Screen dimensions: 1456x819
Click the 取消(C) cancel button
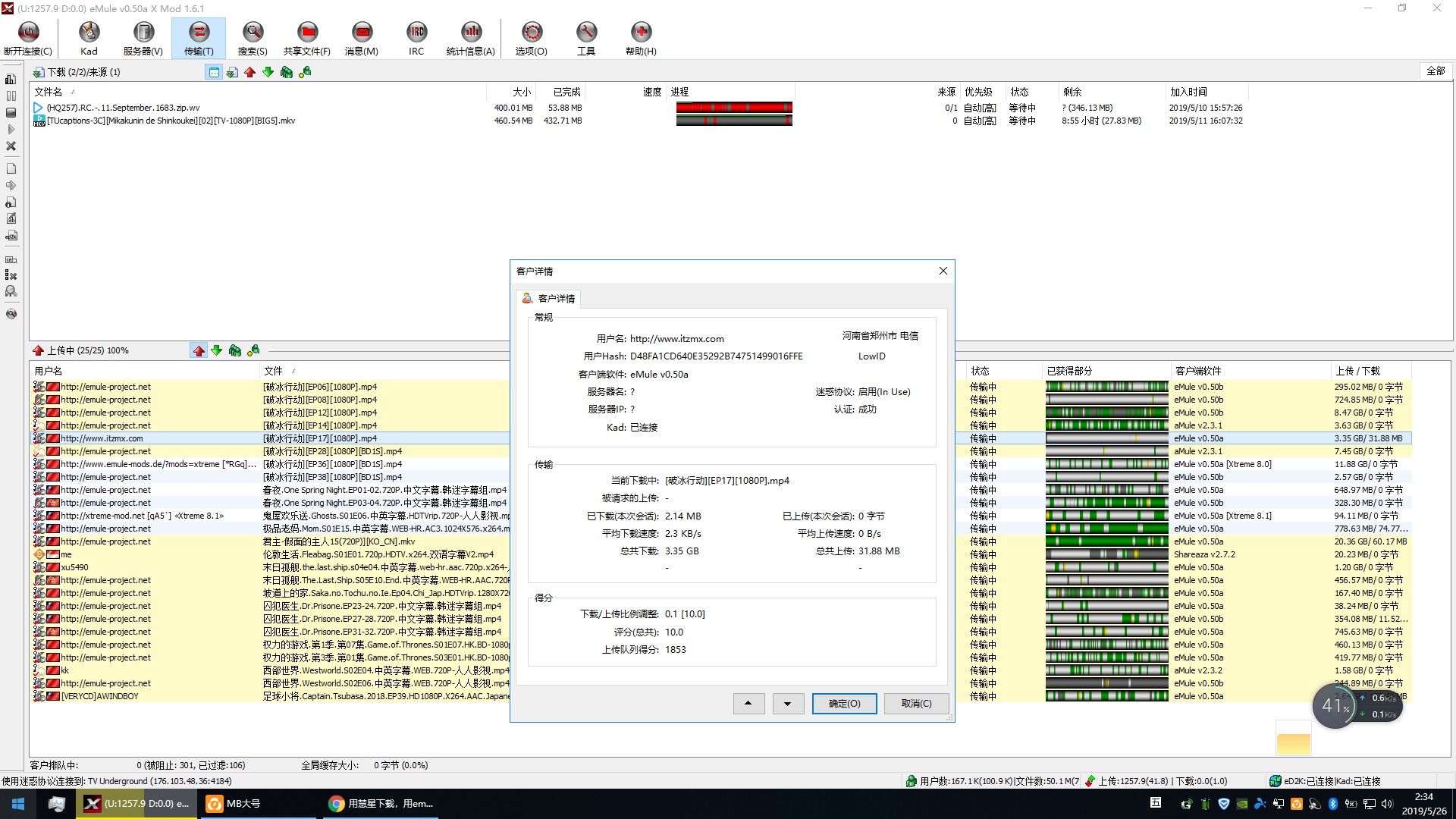click(x=916, y=704)
